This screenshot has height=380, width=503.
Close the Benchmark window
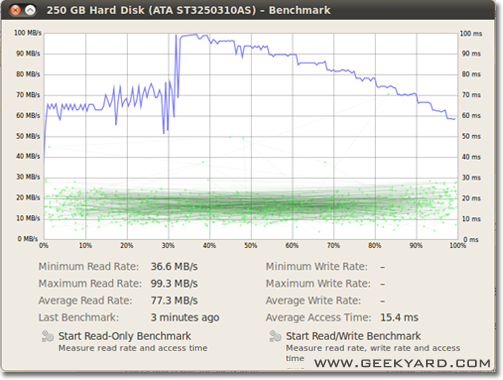point(15,10)
